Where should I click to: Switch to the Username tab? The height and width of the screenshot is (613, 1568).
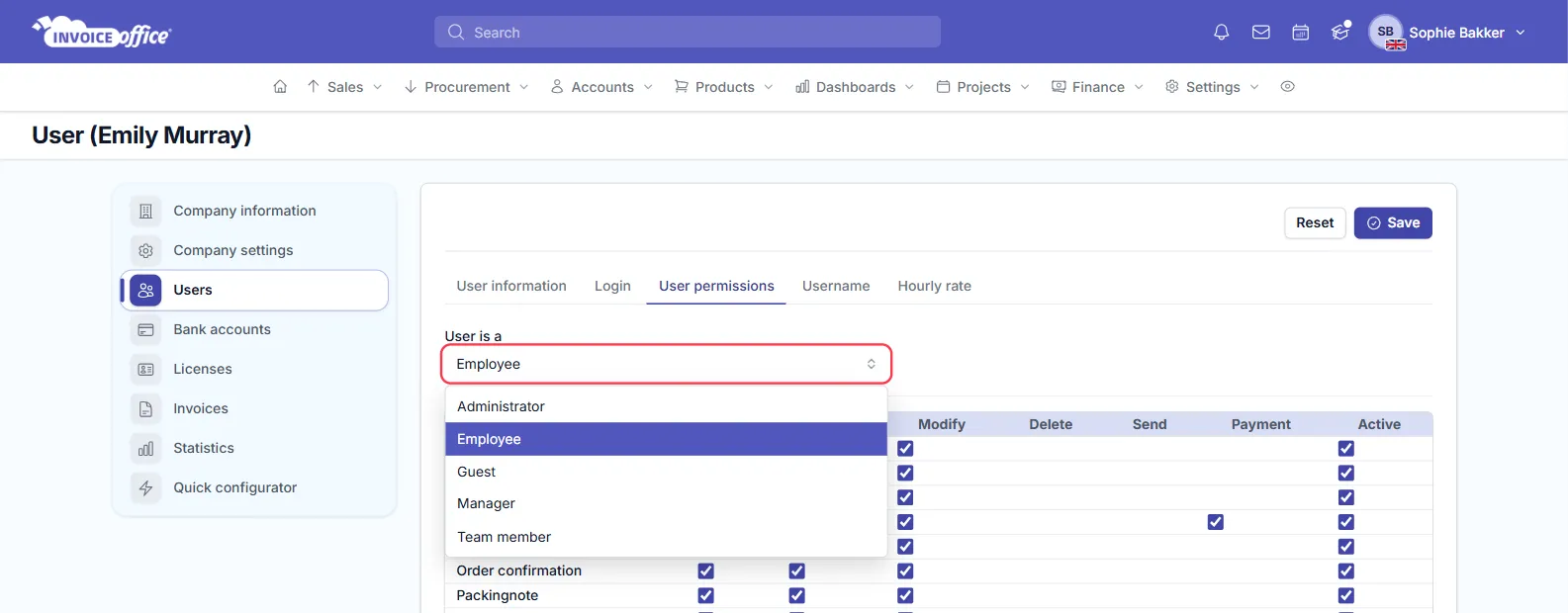(836, 286)
